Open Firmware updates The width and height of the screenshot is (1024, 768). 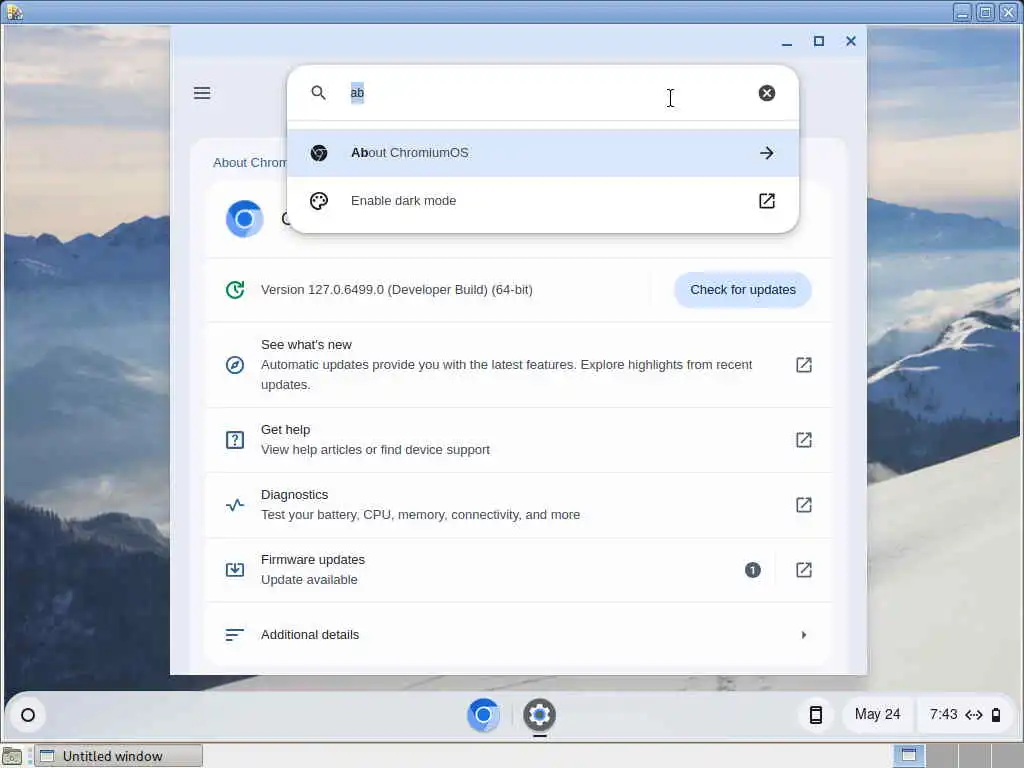coord(519,569)
